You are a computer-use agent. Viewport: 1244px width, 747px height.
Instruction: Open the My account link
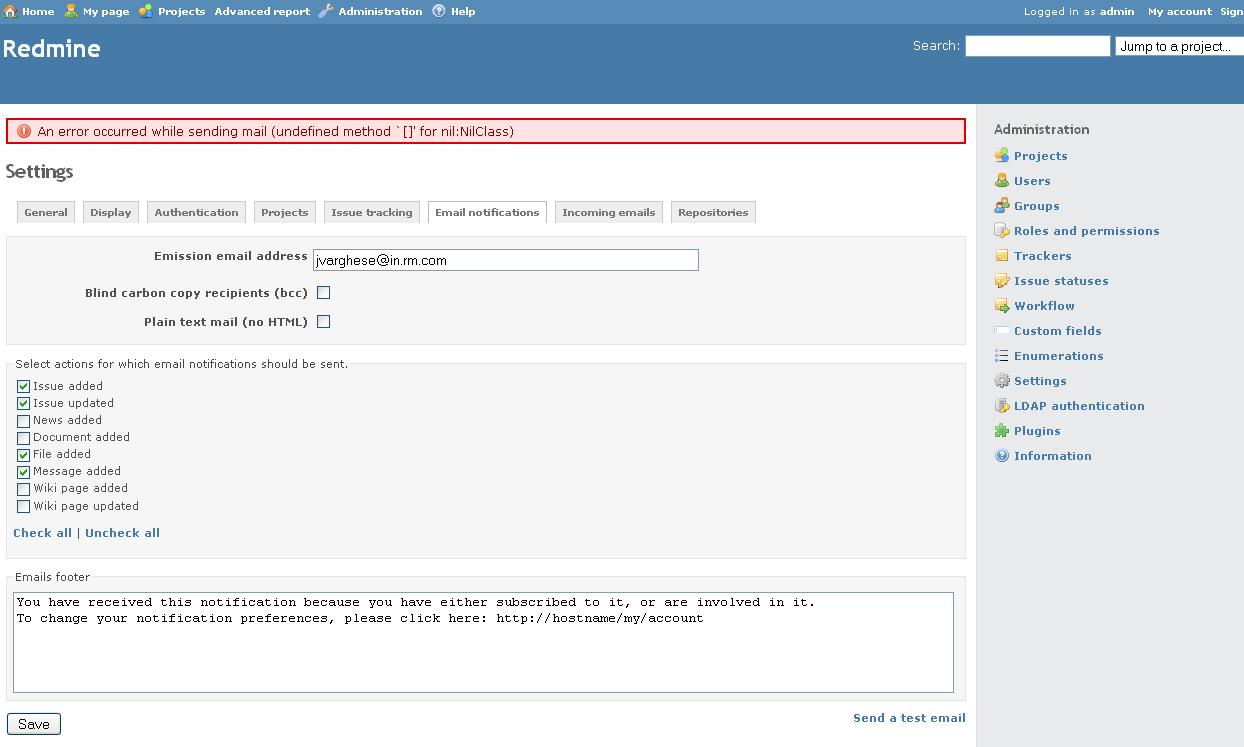pos(1180,11)
